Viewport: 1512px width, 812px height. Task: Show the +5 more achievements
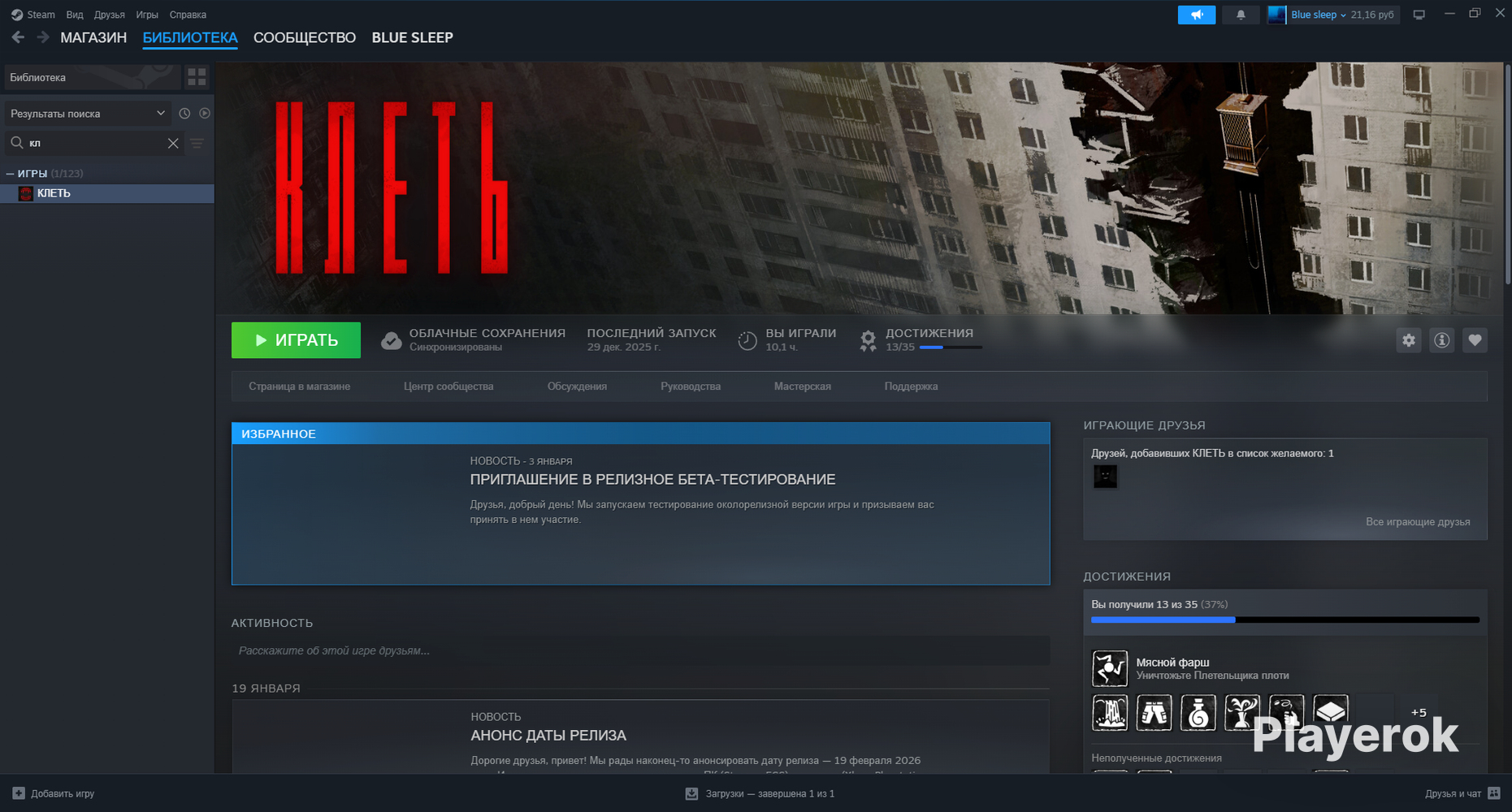click(x=1419, y=713)
